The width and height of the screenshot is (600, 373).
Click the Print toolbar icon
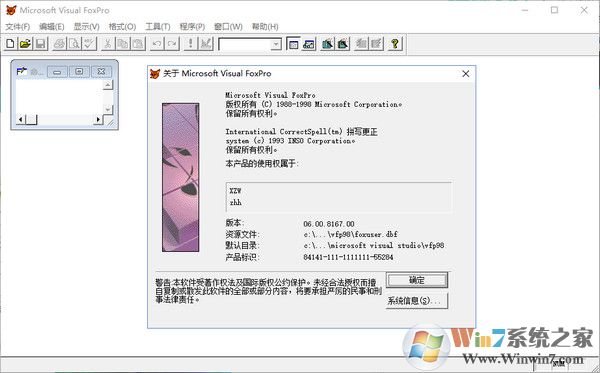point(59,44)
